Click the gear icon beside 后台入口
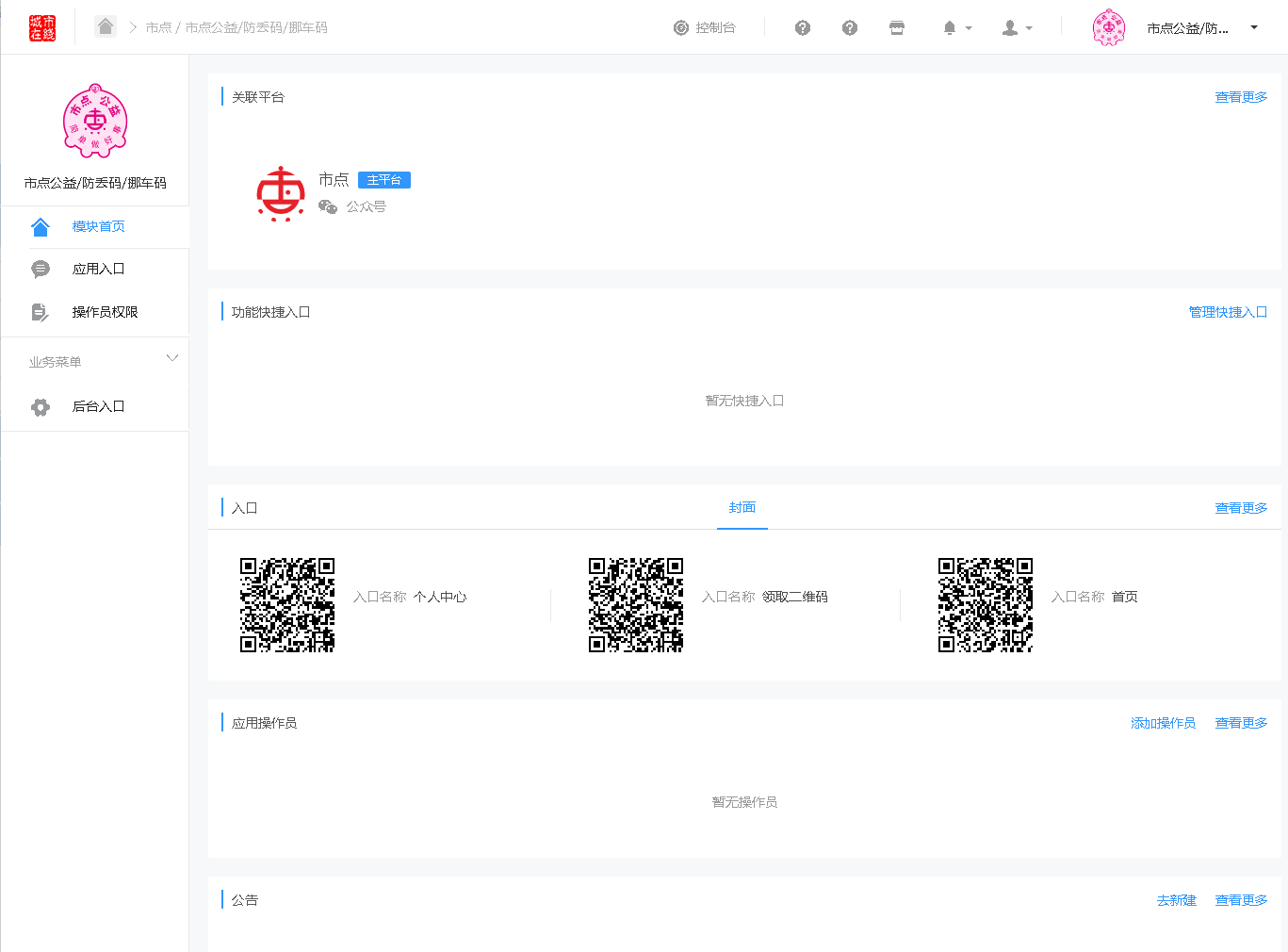This screenshot has height=952, width=1288. [41, 407]
